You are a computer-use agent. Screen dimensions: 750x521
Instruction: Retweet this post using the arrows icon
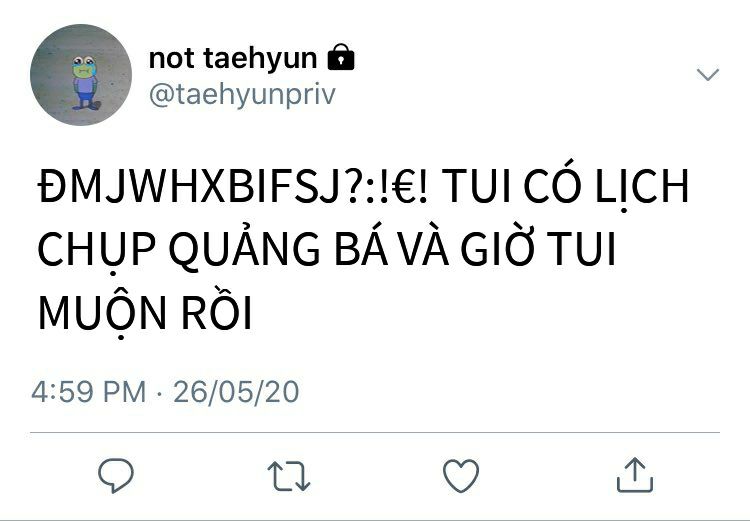[x=289, y=476]
